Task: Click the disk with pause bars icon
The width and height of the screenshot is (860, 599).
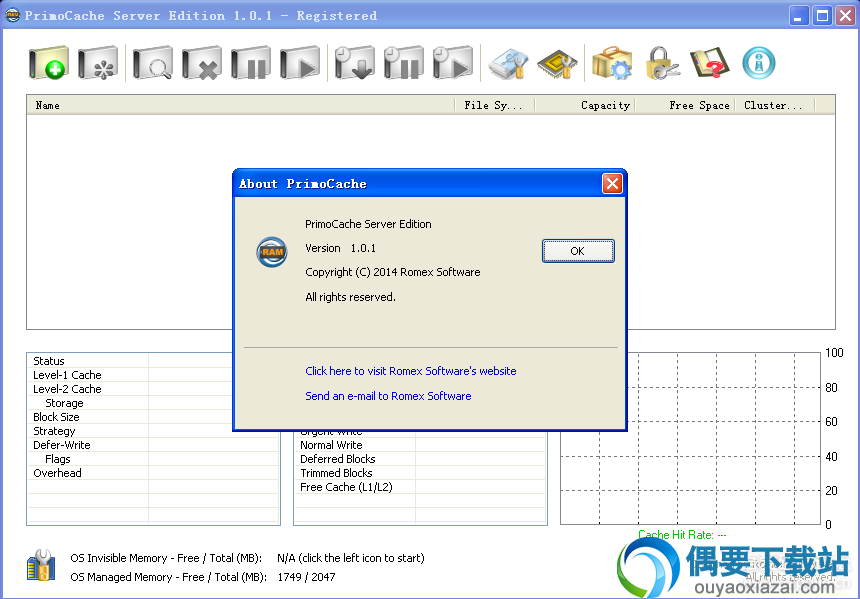Action: pyautogui.click(x=251, y=63)
